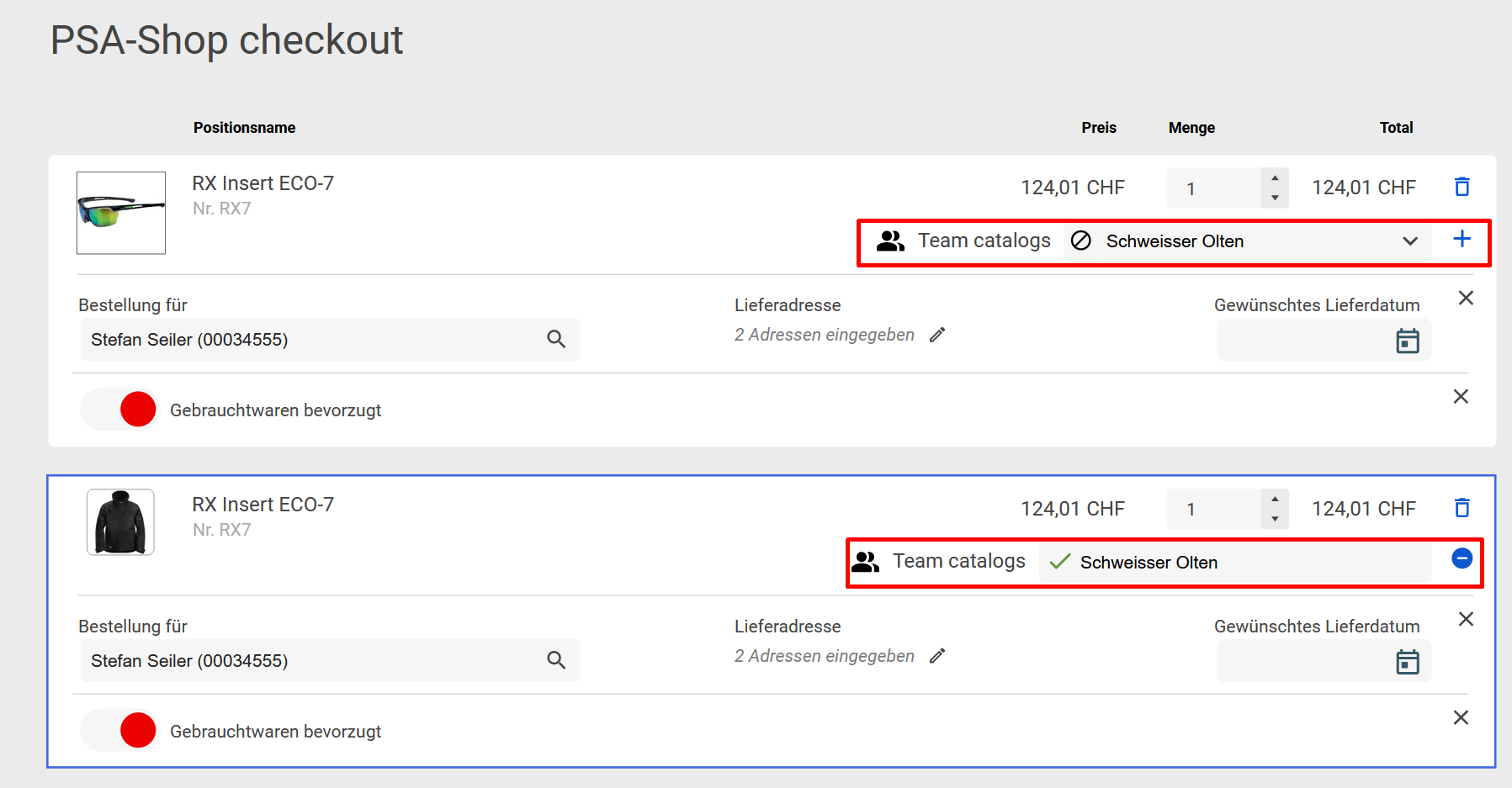Delete the second item with trash icon

coord(1462,508)
